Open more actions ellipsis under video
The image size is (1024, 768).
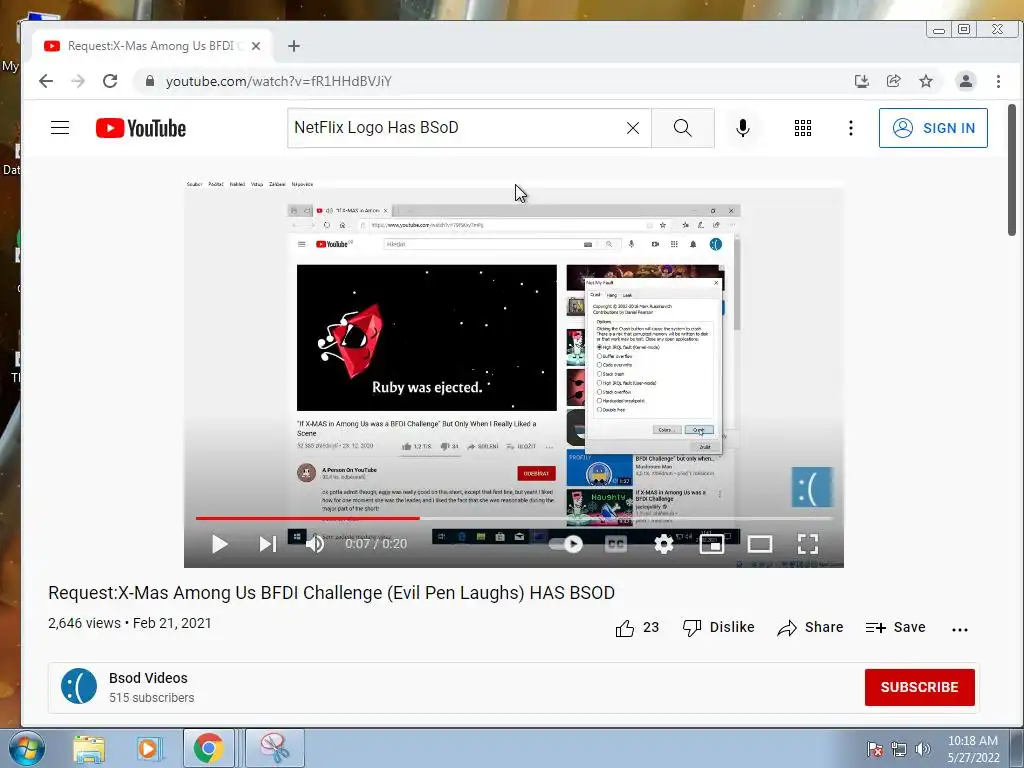(x=960, y=630)
